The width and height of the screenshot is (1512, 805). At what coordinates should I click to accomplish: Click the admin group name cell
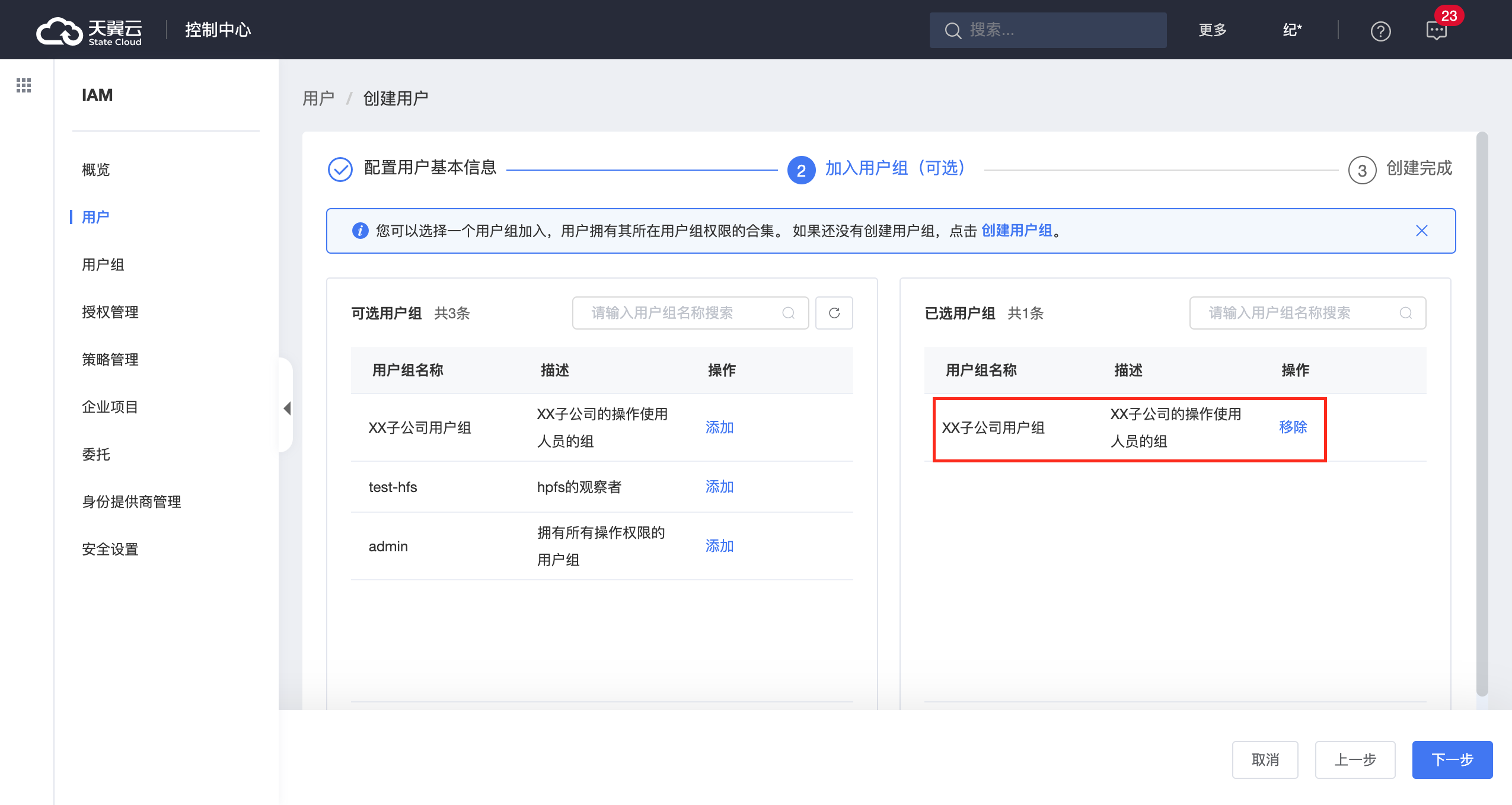pyautogui.click(x=388, y=547)
